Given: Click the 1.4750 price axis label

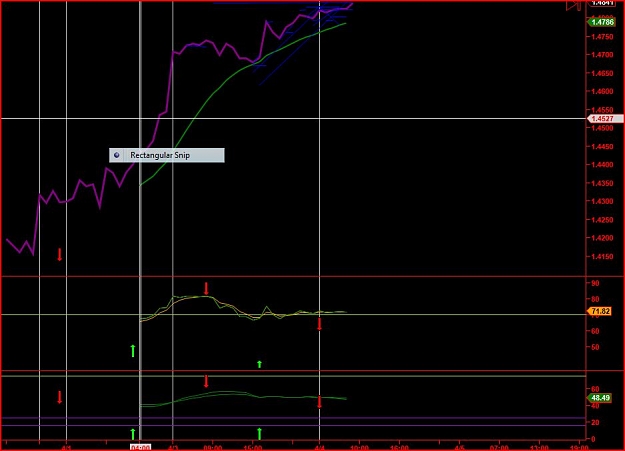Looking at the screenshot, I should tap(602, 37).
